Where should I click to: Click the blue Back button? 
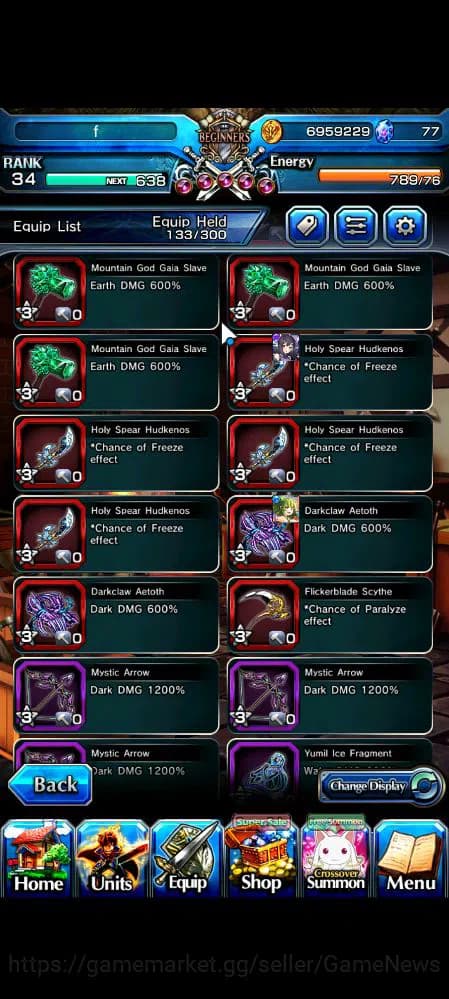[x=50, y=784]
